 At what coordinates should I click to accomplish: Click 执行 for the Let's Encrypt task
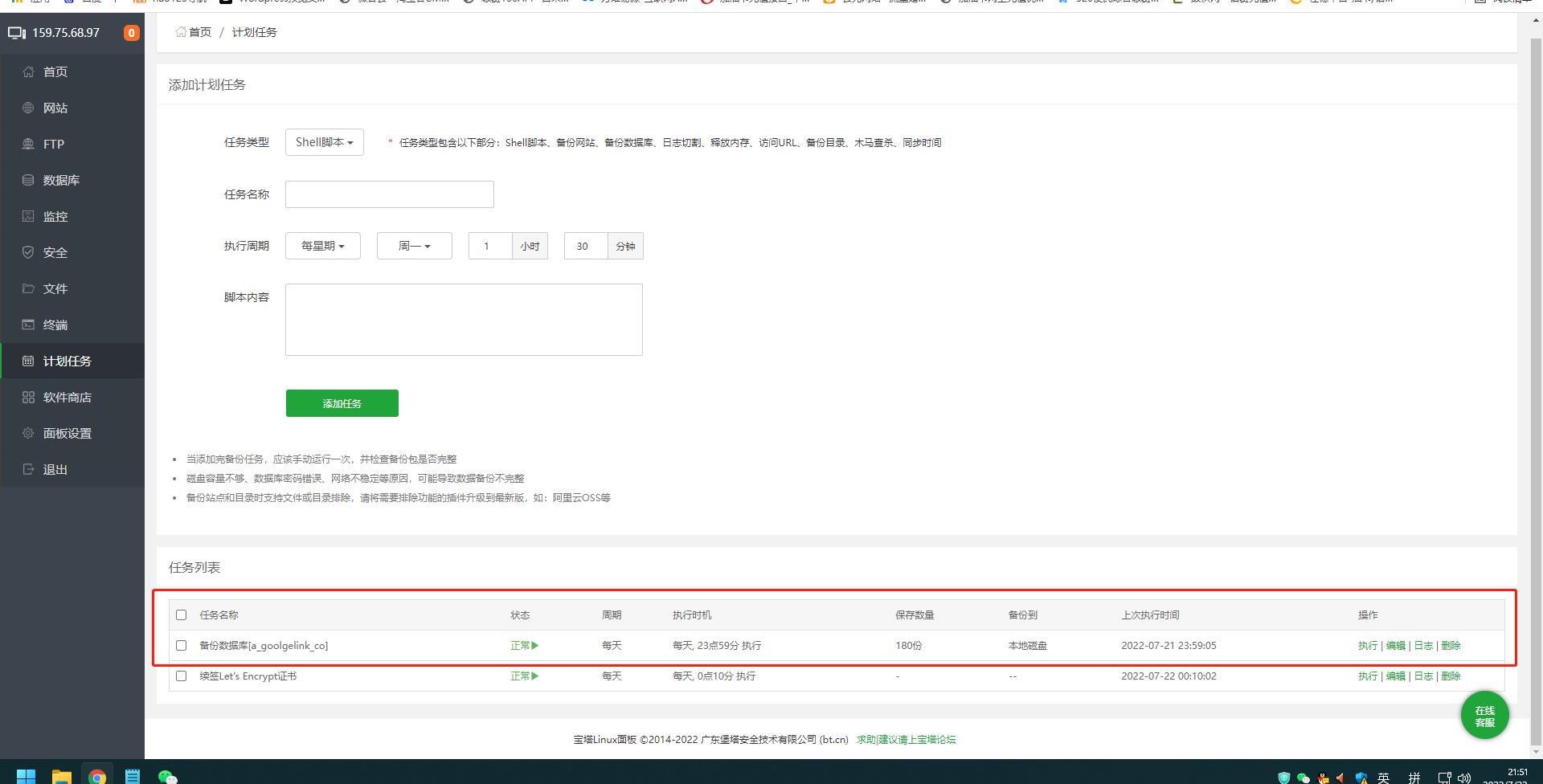[x=1368, y=676]
